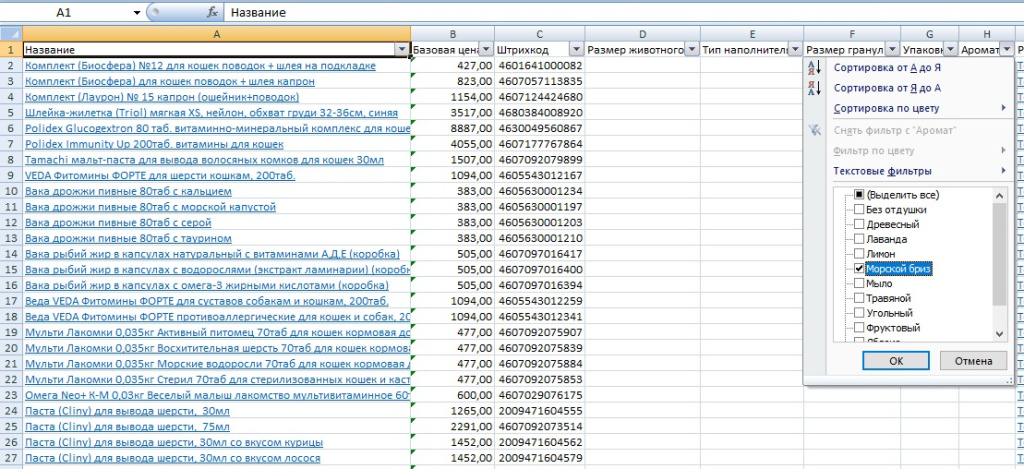Image resolution: width=1024 pixels, height=469 pixels.
Task: Check the "Лаванда" filter option
Action: (x=859, y=239)
